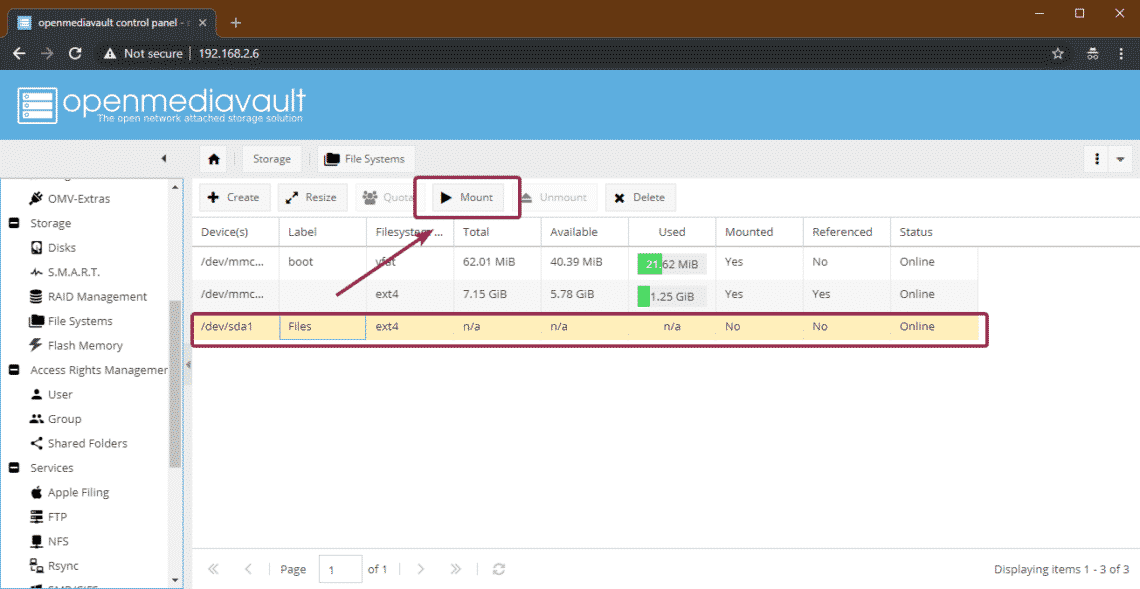Open the Shared Folders page
1140x589 pixels.
(79, 443)
